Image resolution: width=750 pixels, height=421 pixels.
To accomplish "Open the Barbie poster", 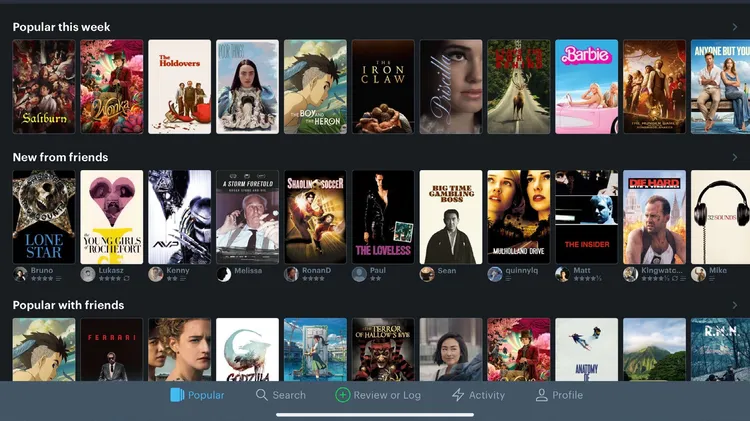I will [586, 87].
